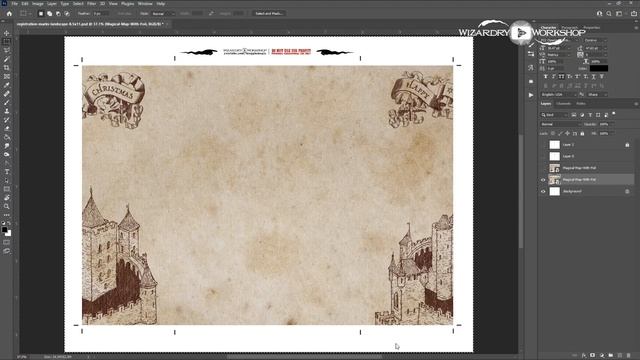
Task: Open Search icon at top right
Action: point(609,13)
